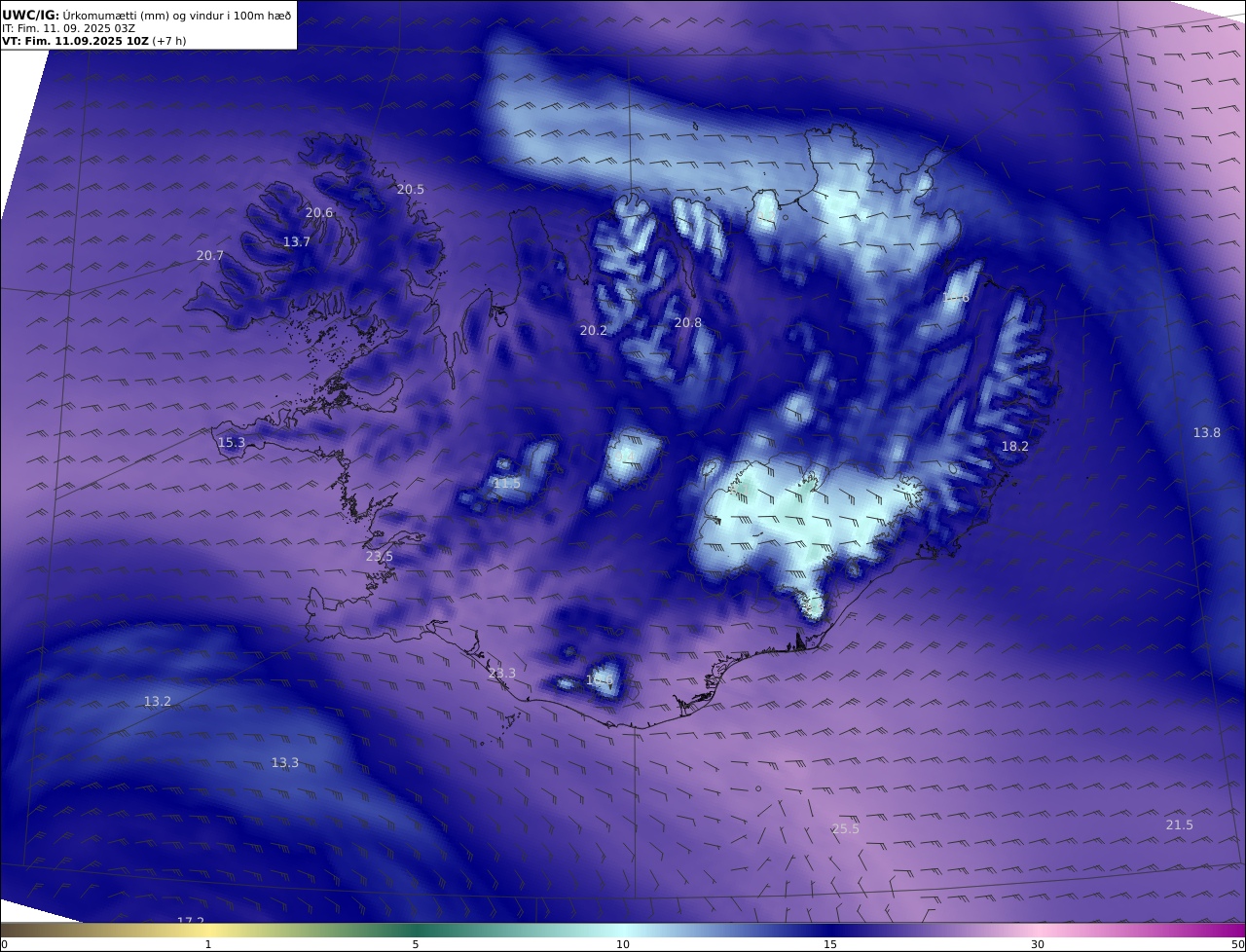Click the 20.2 value label

pyautogui.click(x=594, y=331)
